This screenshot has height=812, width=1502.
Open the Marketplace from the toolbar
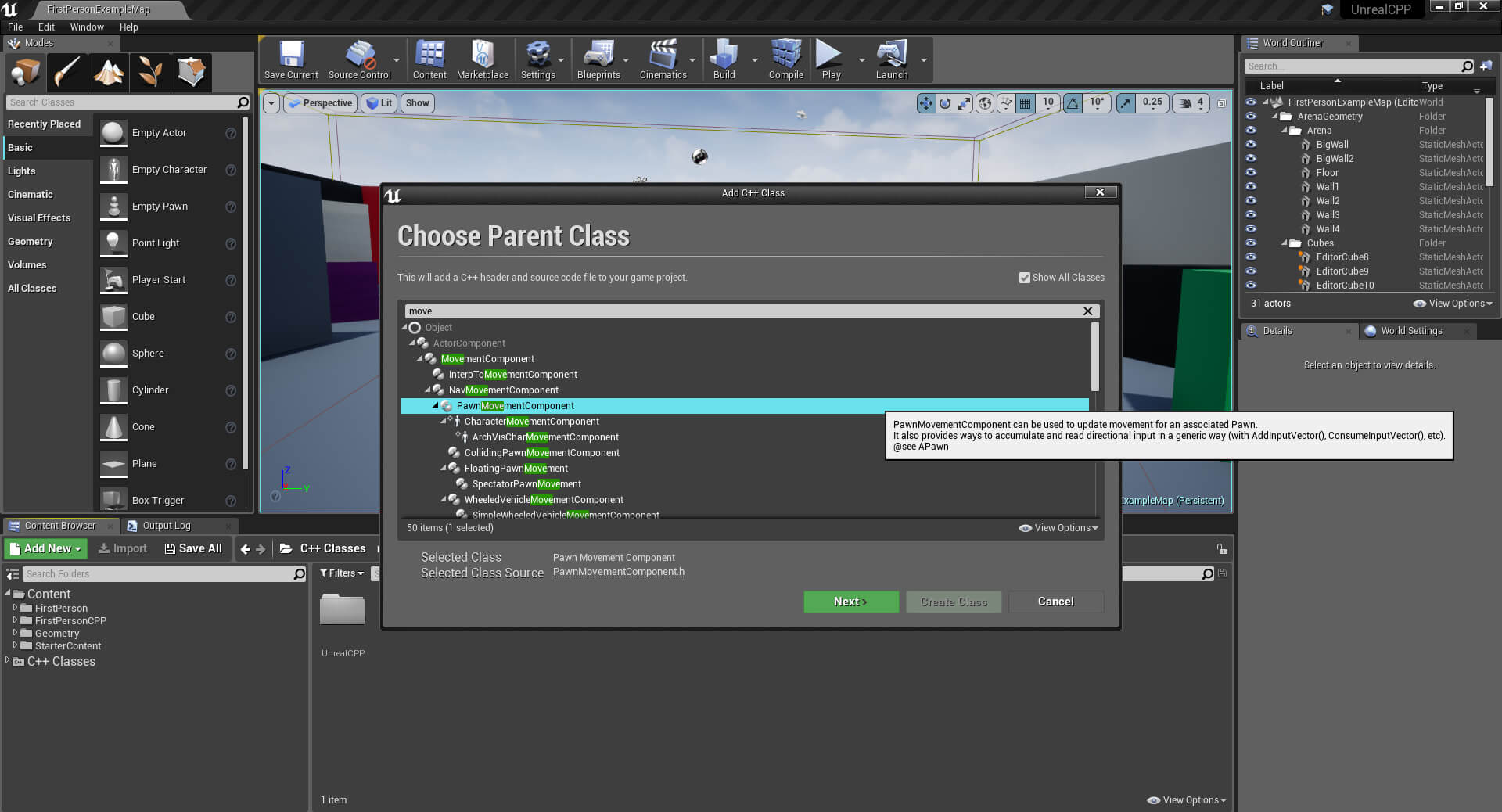[x=483, y=55]
